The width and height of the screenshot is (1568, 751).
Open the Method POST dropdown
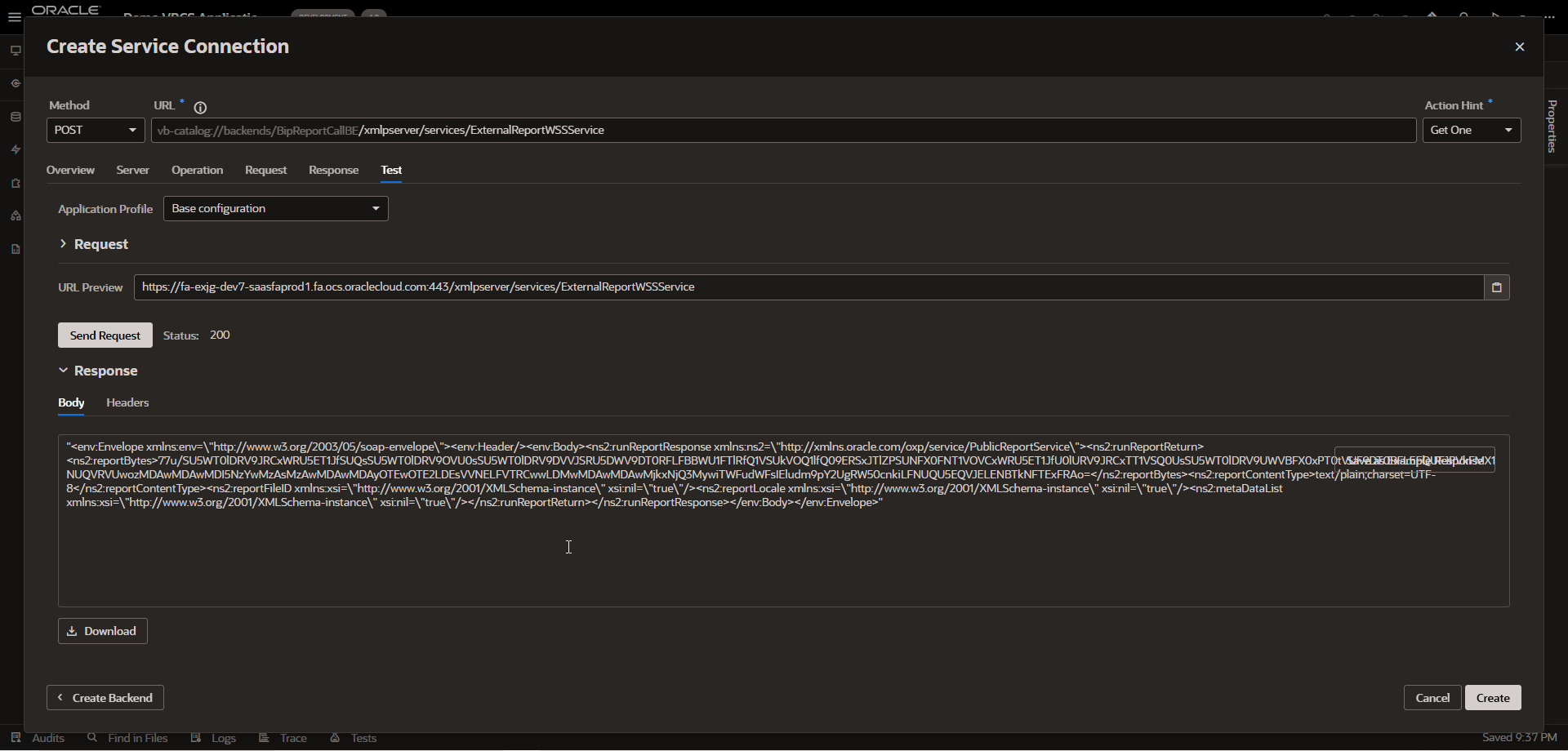[x=96, y=131]
